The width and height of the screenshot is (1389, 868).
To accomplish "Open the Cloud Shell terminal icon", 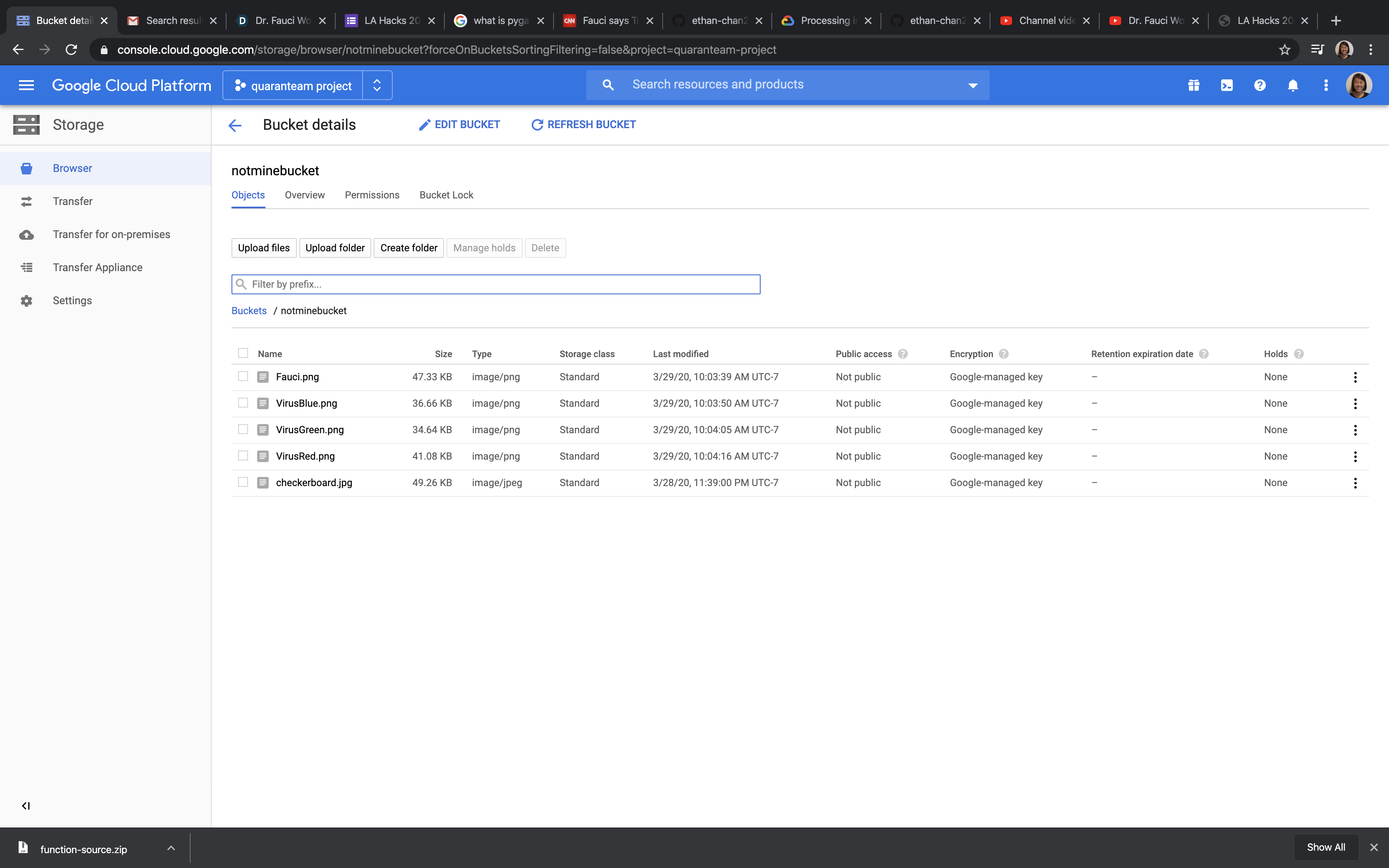I will (x=1227, y=86).
